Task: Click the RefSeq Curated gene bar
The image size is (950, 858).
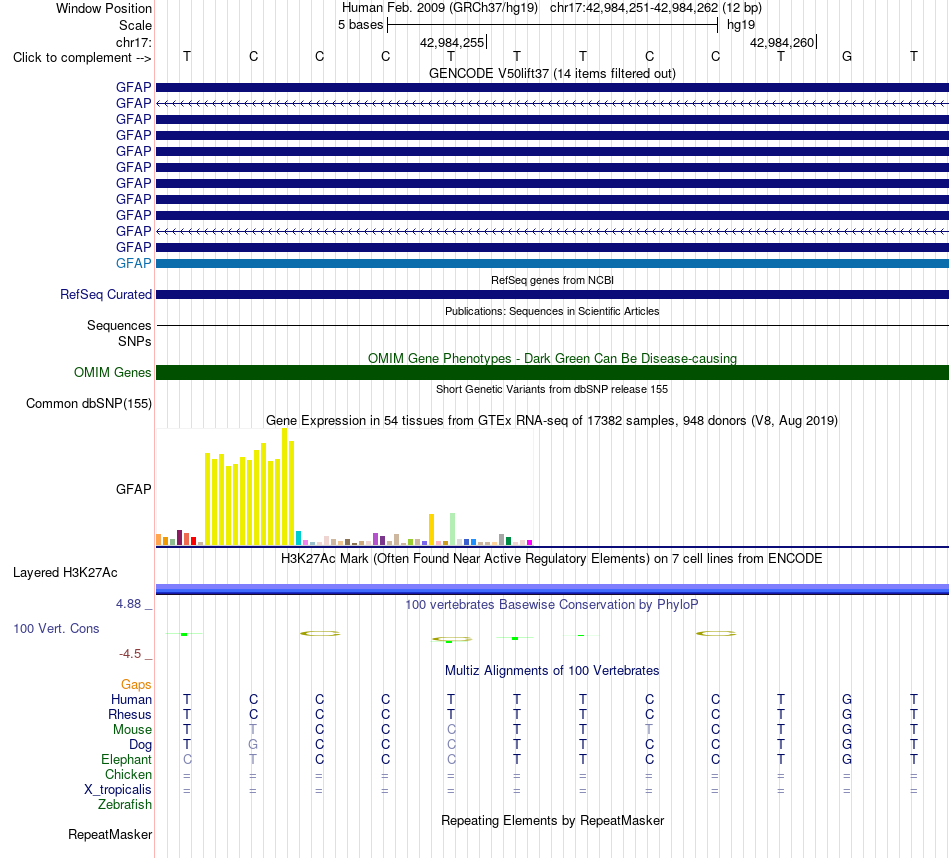Action: 552,294
